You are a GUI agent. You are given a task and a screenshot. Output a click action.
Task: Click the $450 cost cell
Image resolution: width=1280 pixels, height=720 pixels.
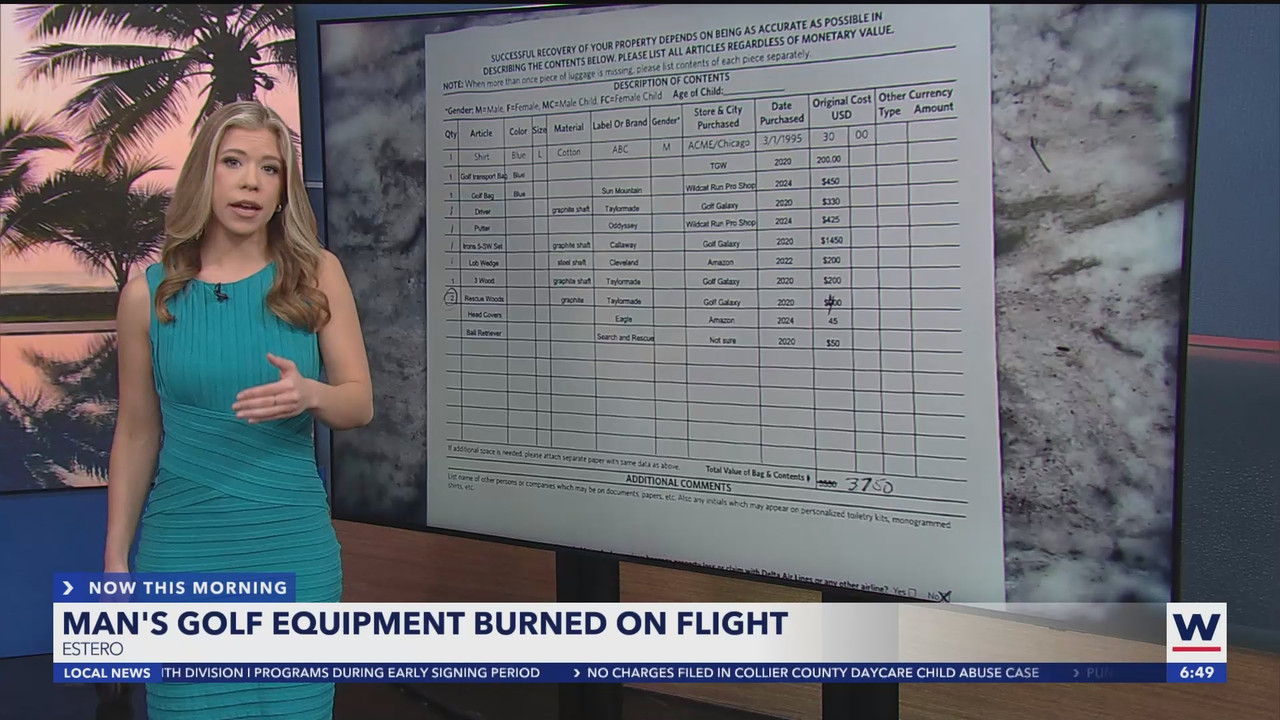point(830,181)
